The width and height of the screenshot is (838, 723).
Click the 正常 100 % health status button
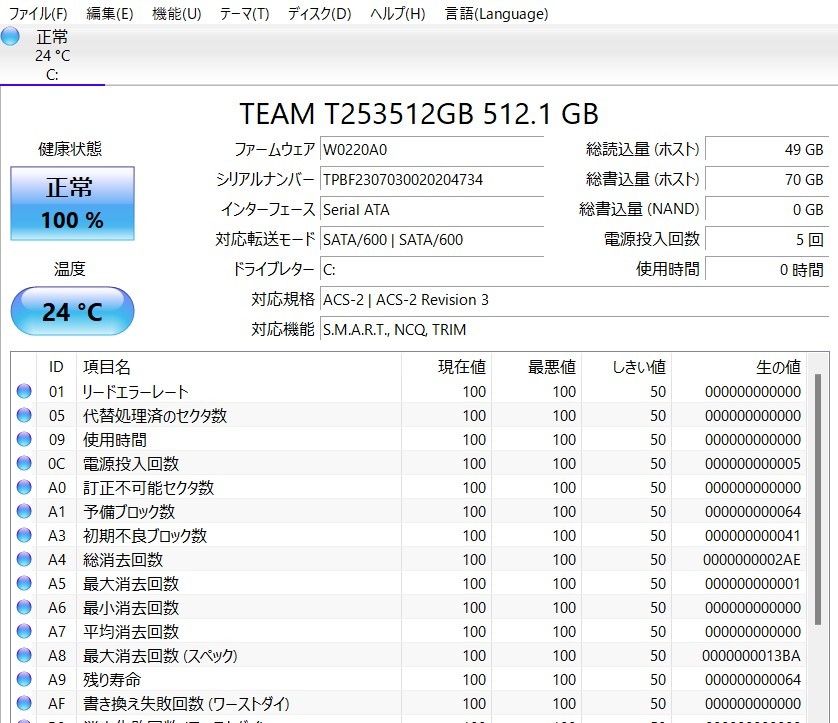point(72,204)
